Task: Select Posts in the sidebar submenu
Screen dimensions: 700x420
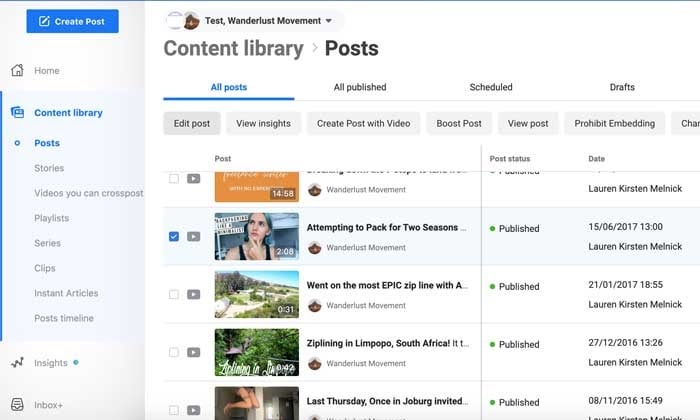Action: 47,143
